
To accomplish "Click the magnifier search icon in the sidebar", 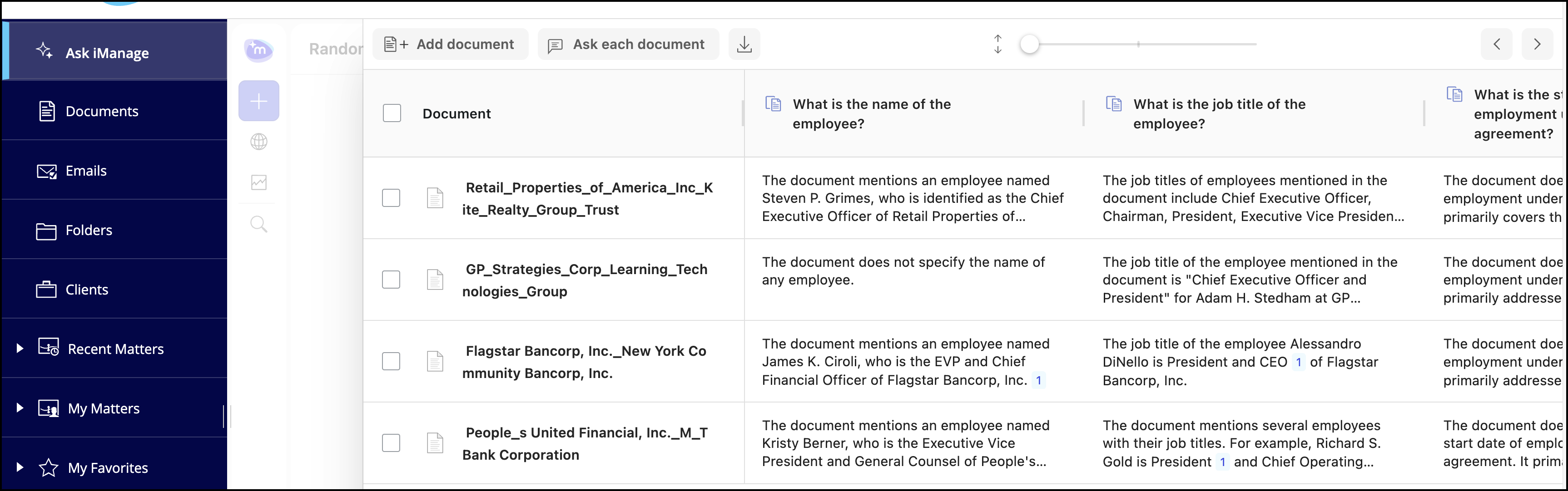I will (x=259, y=224).
